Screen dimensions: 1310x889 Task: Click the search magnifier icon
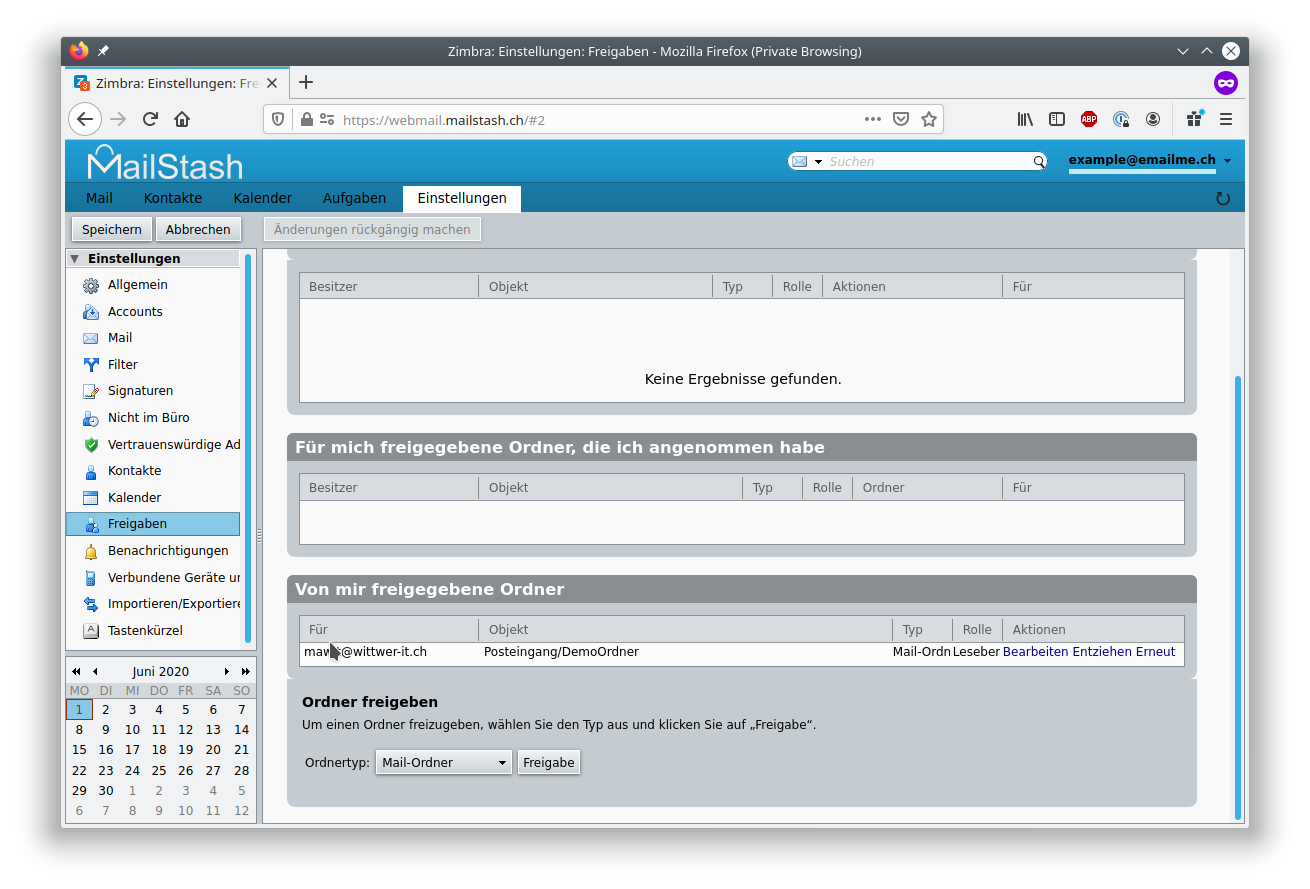coord(1039,162)
